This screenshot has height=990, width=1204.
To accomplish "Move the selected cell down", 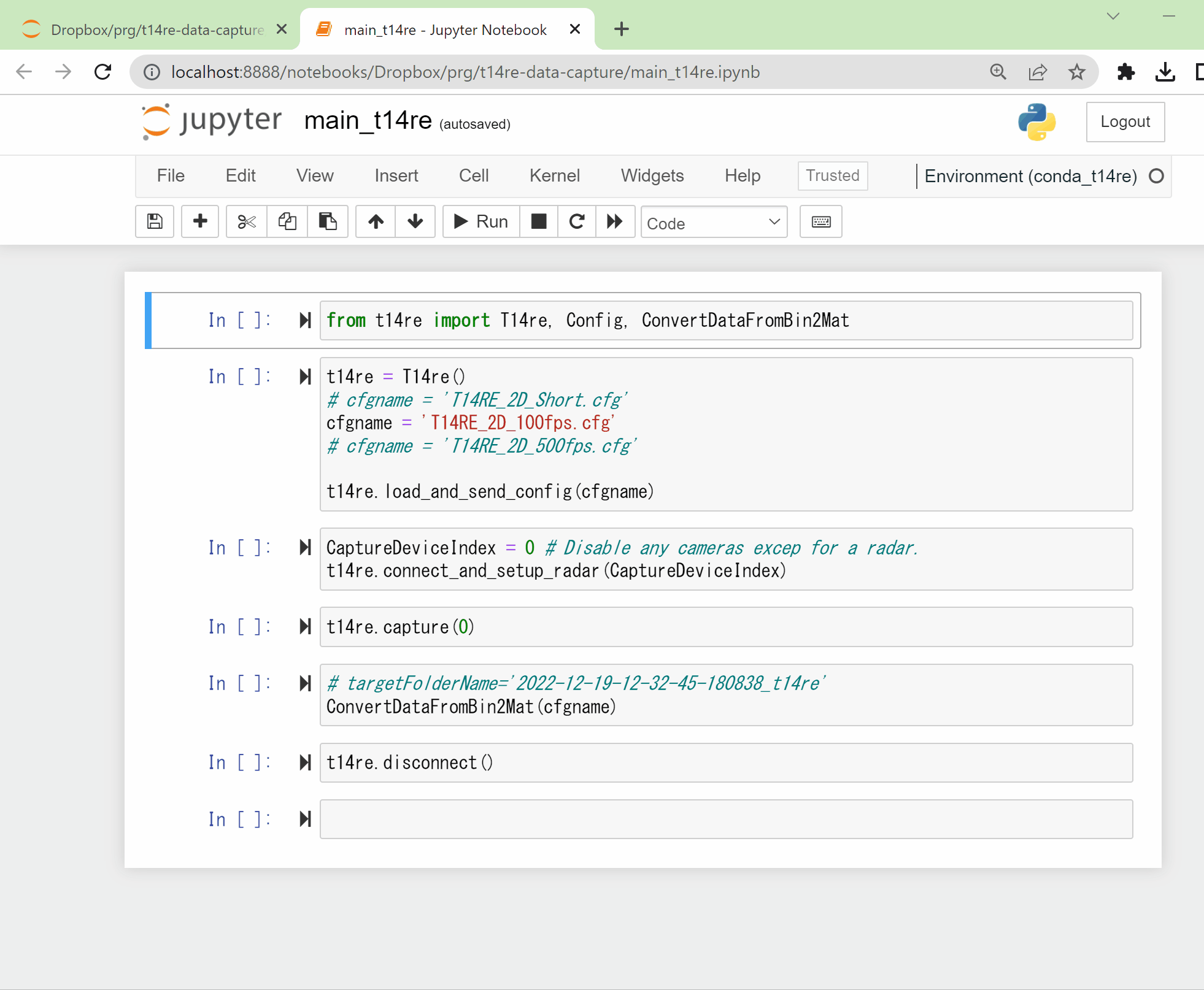I will click(415, 221).
